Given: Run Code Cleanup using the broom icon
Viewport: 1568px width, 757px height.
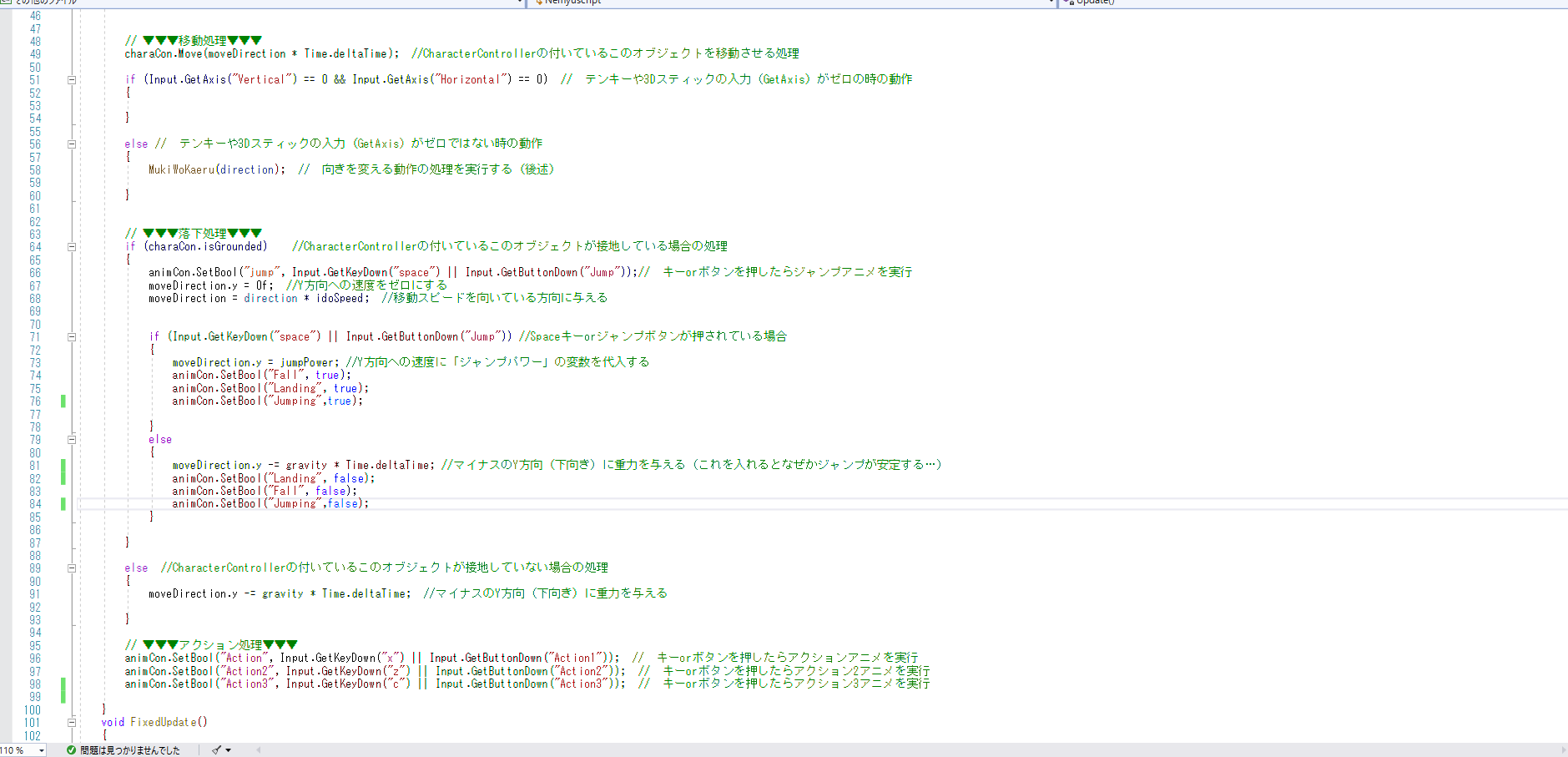Looking at the screenshot, I should (x=215, y=749).
